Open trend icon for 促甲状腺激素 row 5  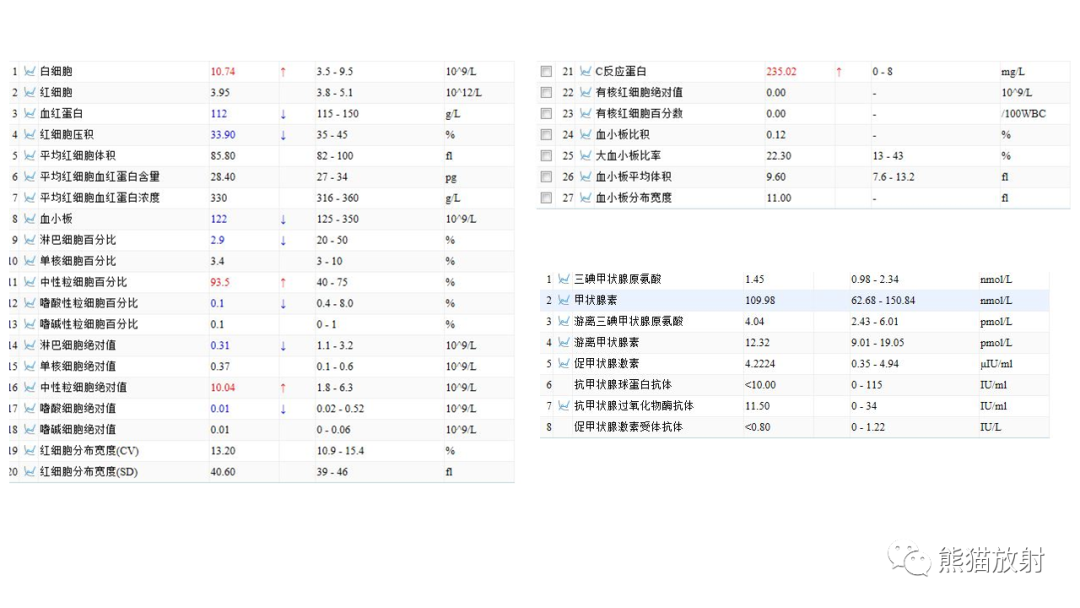(x=564, y=364)
